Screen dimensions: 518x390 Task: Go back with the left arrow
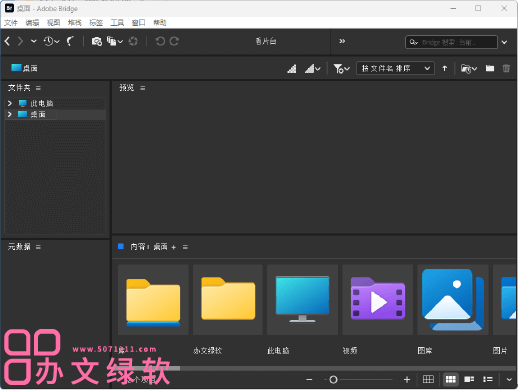coord(7,41)
